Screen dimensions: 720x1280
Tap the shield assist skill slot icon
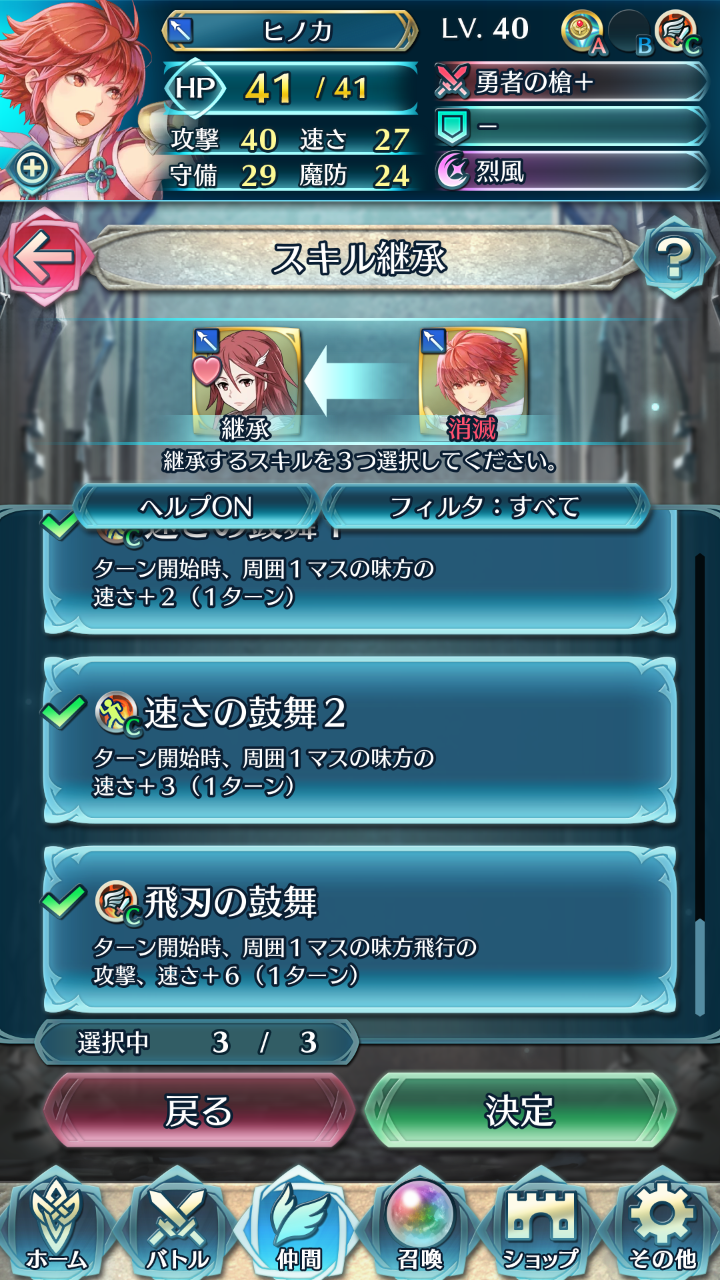pos(452,127)
